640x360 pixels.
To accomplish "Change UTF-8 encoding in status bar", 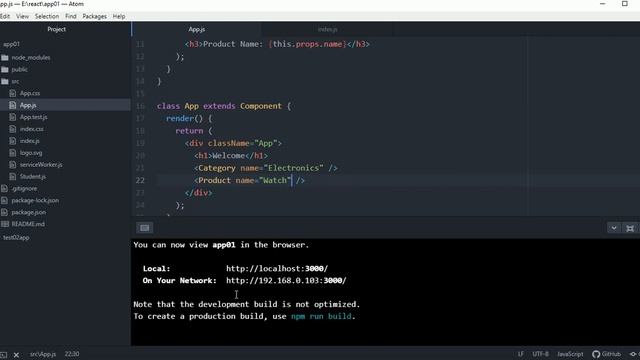I will tap(540, 354).
